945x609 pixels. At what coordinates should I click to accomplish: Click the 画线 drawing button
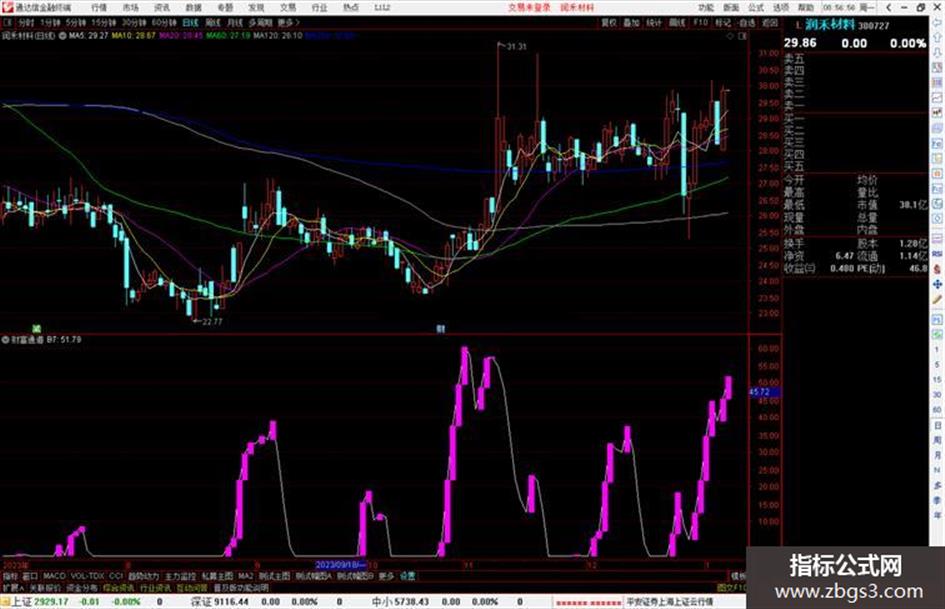(677, 22)
